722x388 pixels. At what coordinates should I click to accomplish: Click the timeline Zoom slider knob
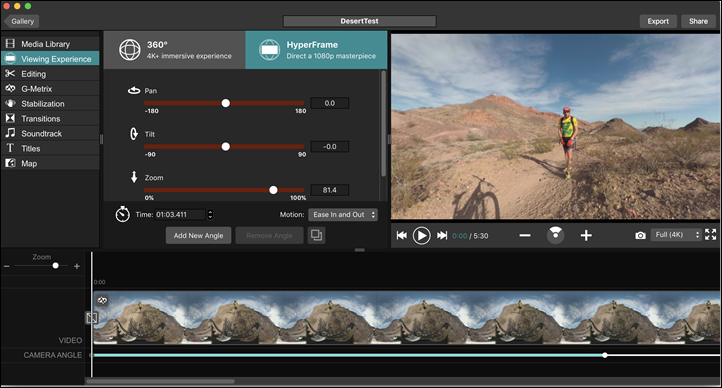(56, 266)
